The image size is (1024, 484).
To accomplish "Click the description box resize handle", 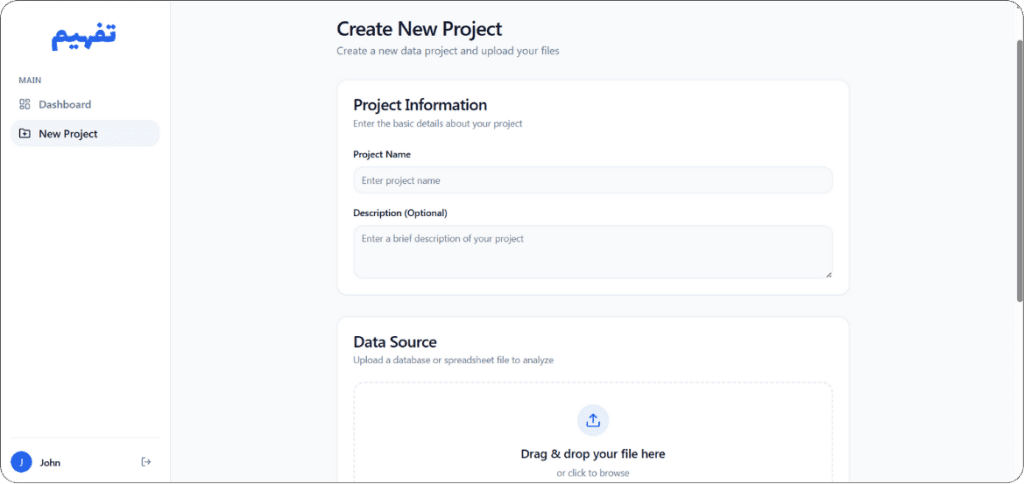I will click(x=828, y=274).
